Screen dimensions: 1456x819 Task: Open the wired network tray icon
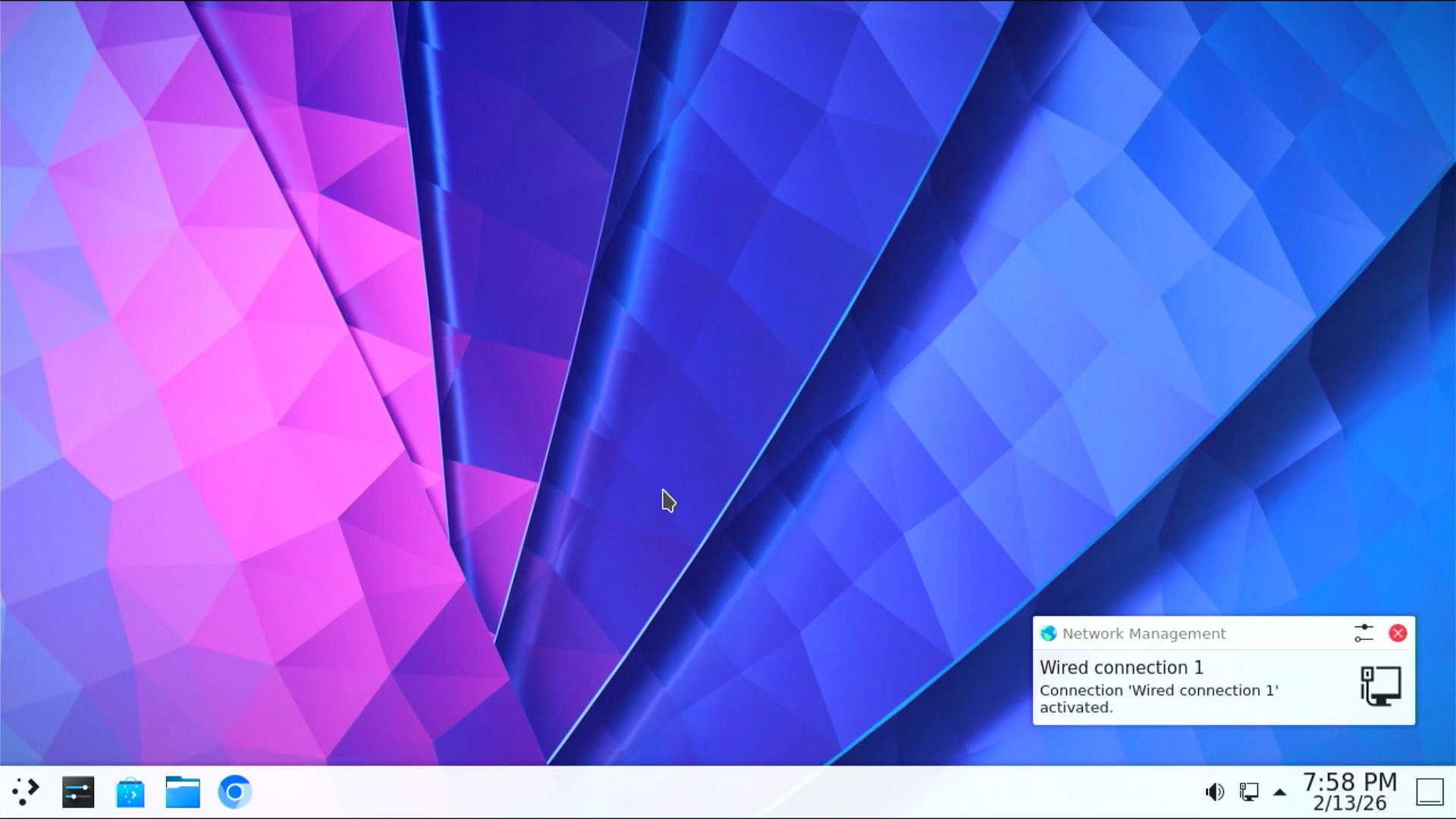tap(1248, 792)
